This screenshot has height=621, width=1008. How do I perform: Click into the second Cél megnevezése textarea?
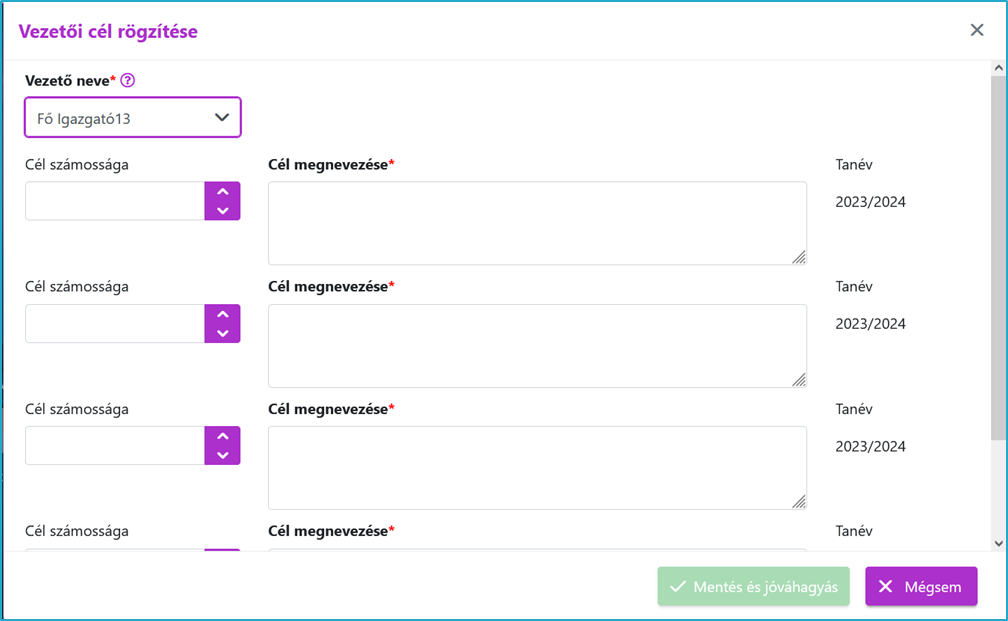[537, 346]
